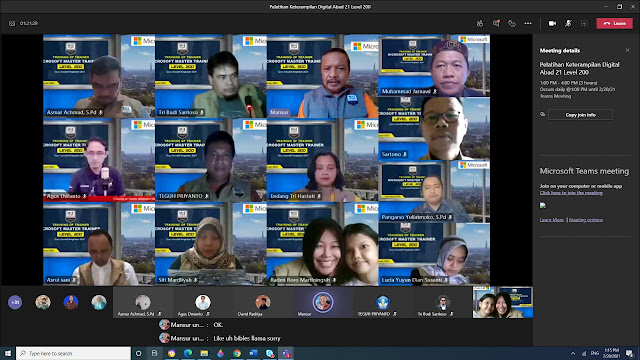Select Tri Budi Santoso's video tile
640x360 pixels.
pyautogui.click(x=211, y=76)
